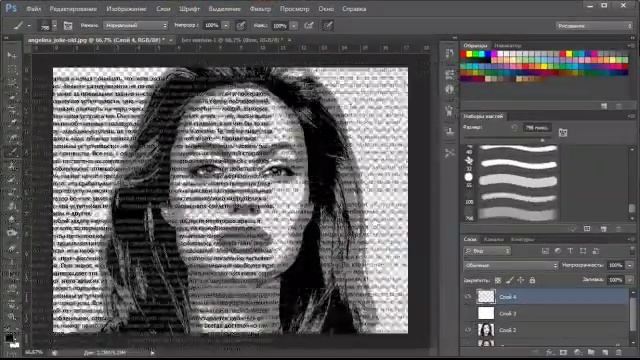Toggle lock transparent pixels icon
Viewport: 640px width, 360px height.
coord(498,280)
